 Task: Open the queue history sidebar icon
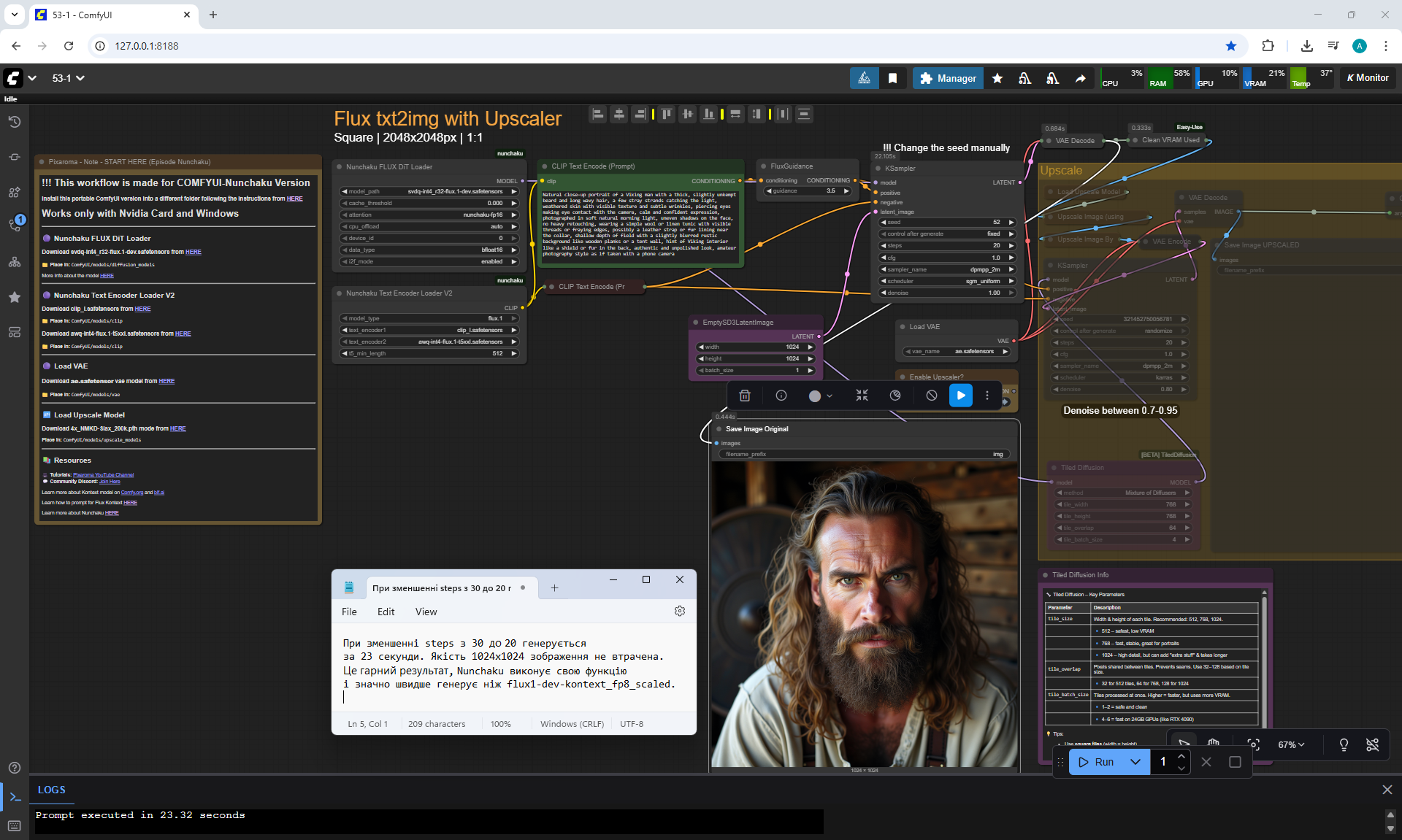click(15, 122)
